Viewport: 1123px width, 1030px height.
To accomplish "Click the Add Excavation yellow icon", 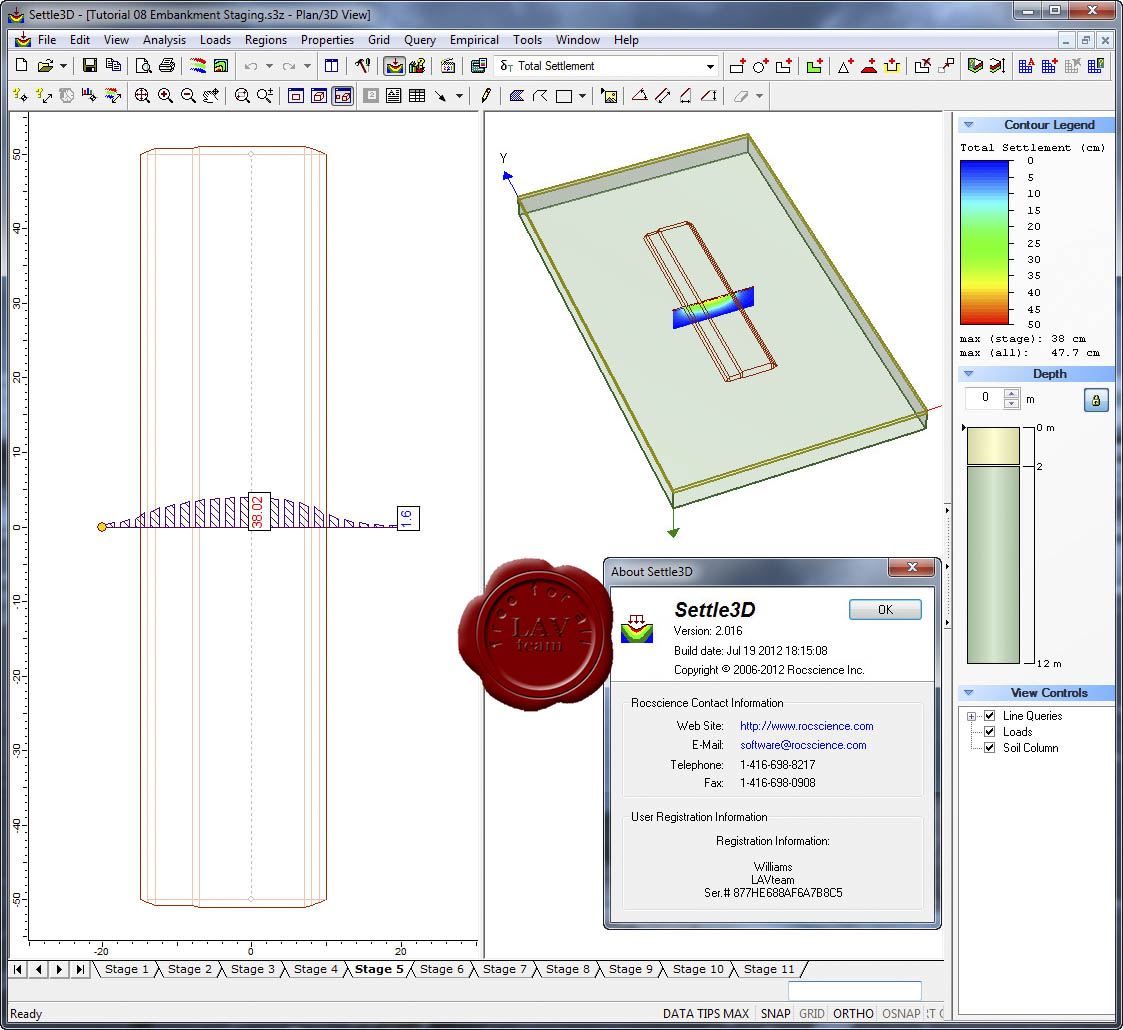I will click(892, 66).
